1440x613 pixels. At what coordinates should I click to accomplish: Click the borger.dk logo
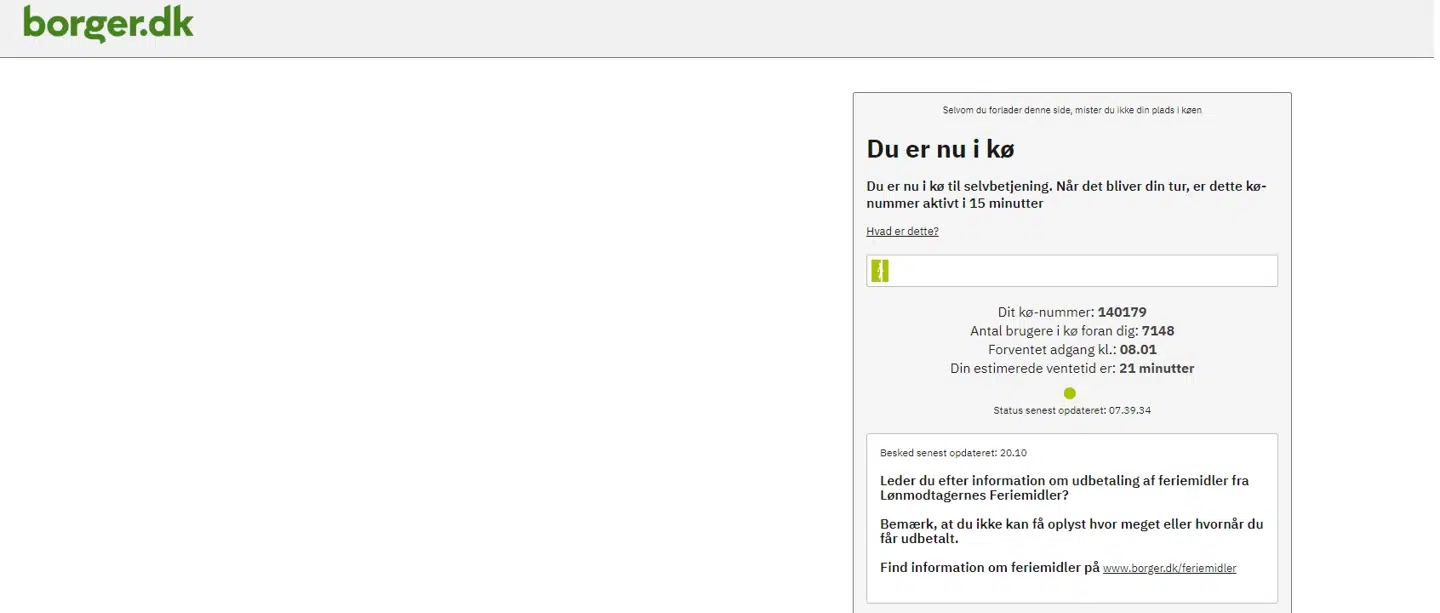click(x=108, y=24)
